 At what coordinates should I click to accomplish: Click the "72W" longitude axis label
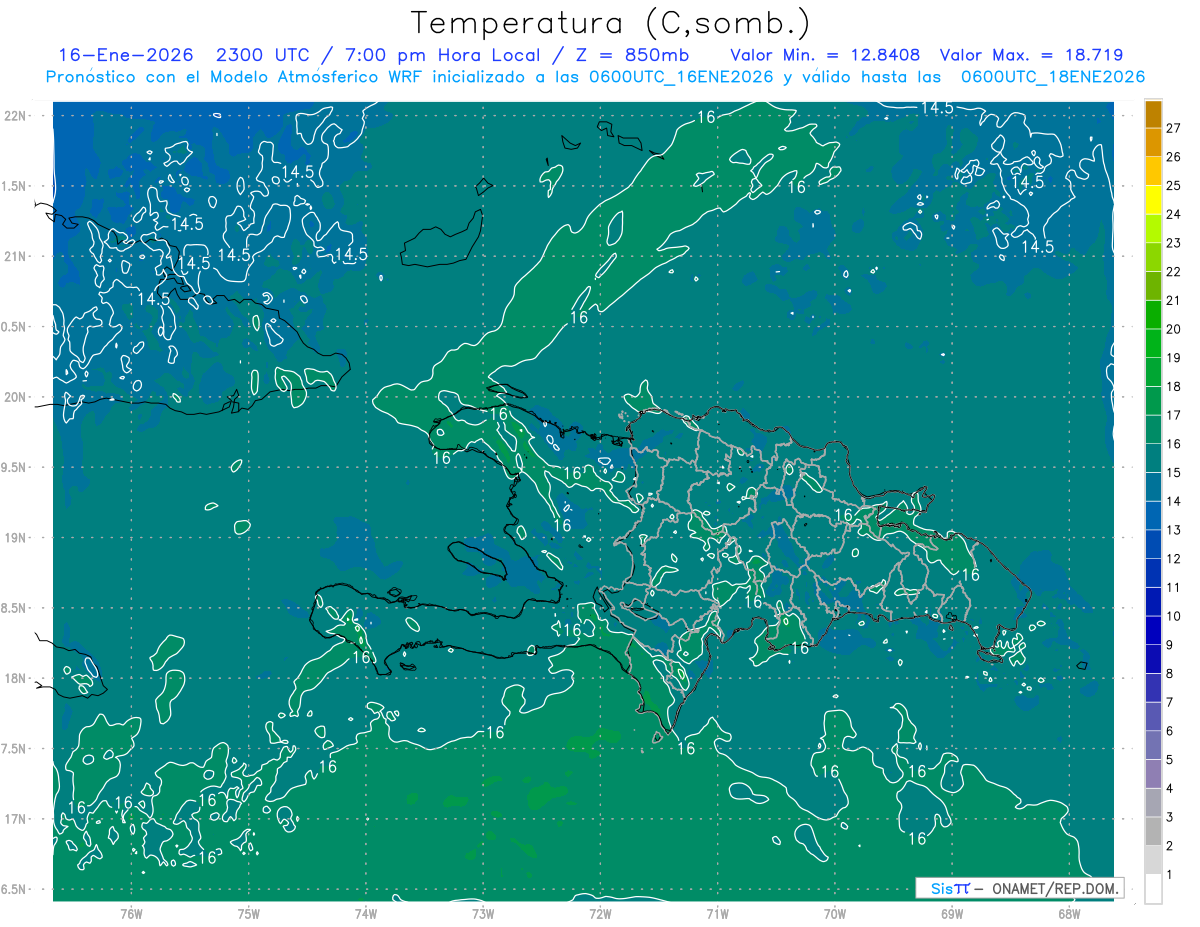pos(600,914)
